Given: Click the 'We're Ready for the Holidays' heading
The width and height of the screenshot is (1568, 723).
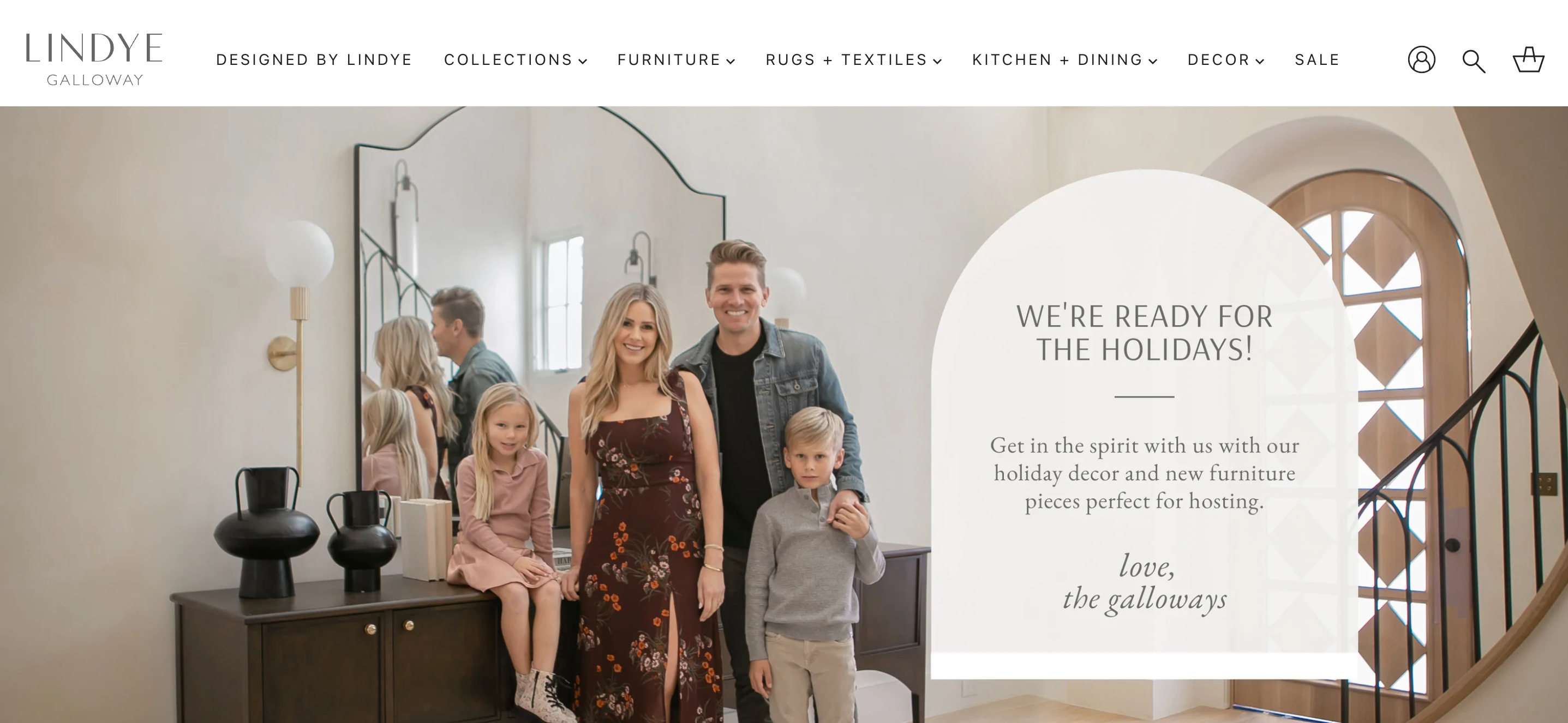Looking at the screenshot, I should [1144, 333].
